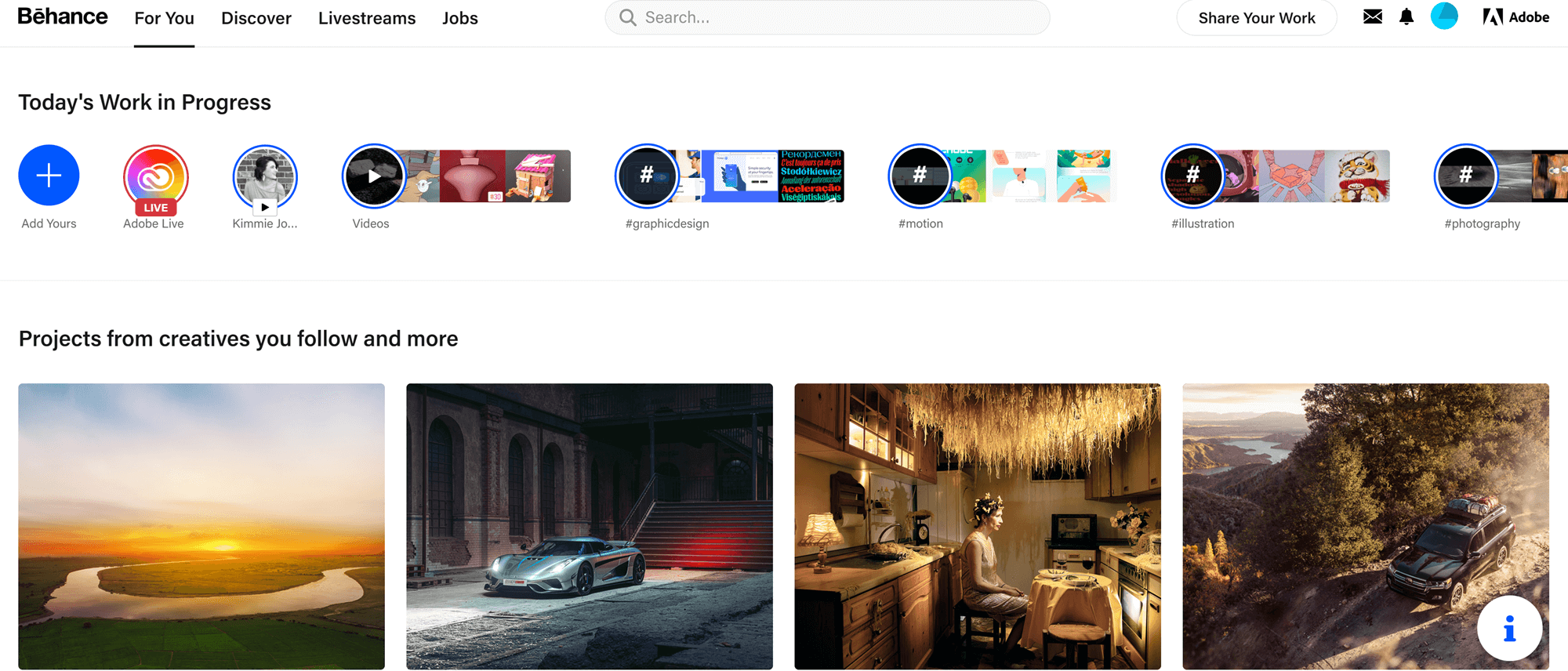
Task: Click the #illustration text label
Action: (x=1203, y=223)
